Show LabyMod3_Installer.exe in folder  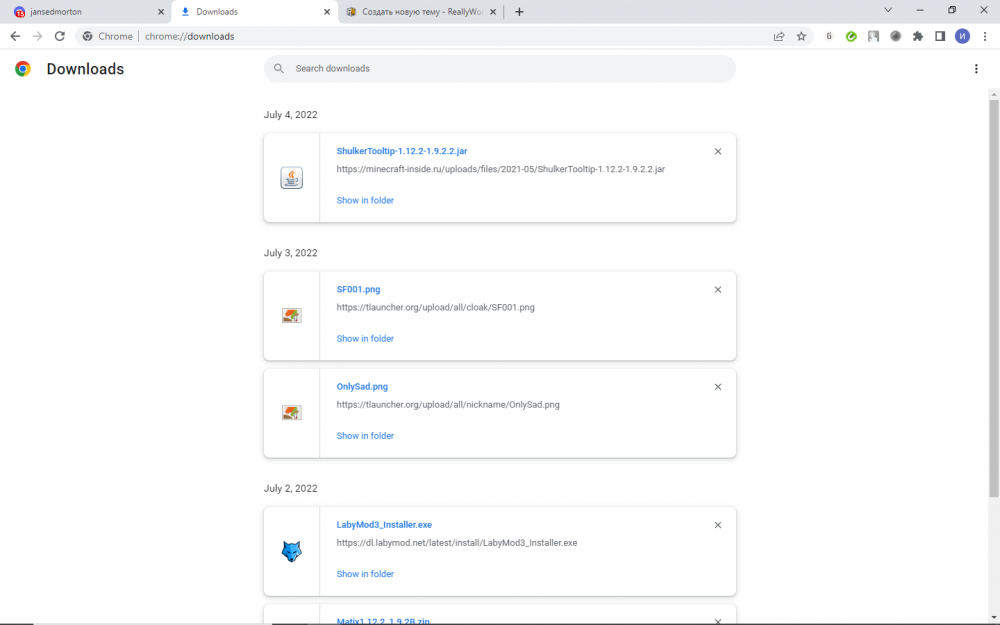(365, 574)
